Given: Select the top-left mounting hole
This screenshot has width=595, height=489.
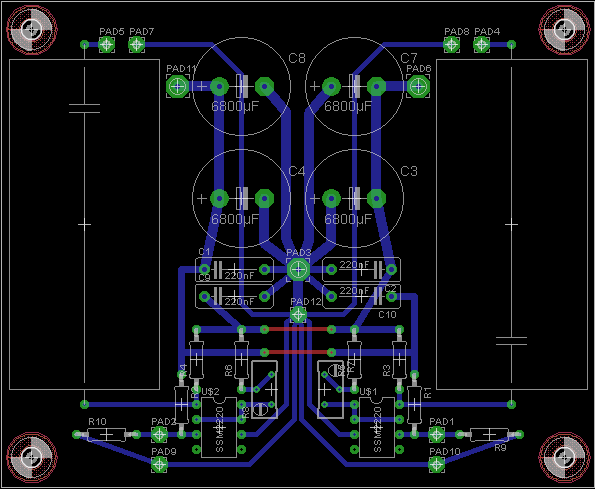Looking at the screenshot, I should [31, 29].
